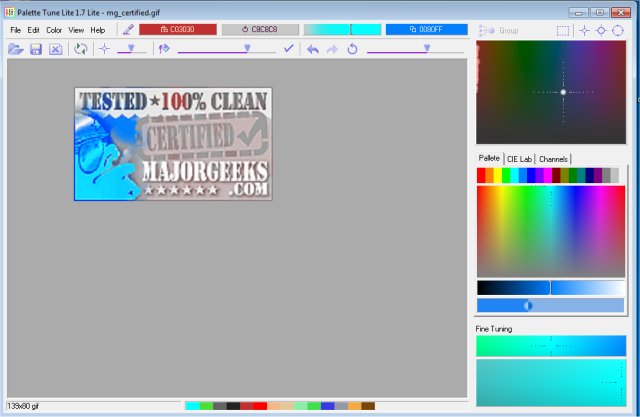Viewport: 640px width, 417px height.
Task: Click inside the rainbow hue-saturation picker
Action: pos(551,231)
